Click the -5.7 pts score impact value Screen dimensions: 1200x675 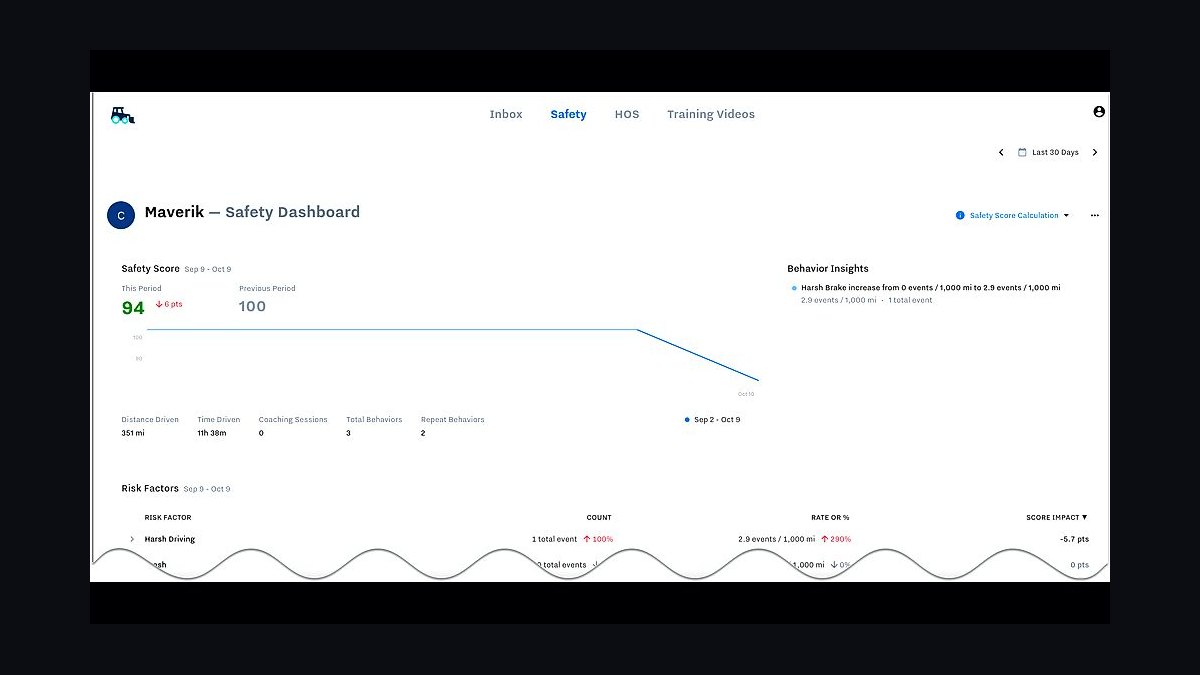[x=1074, y=539]
